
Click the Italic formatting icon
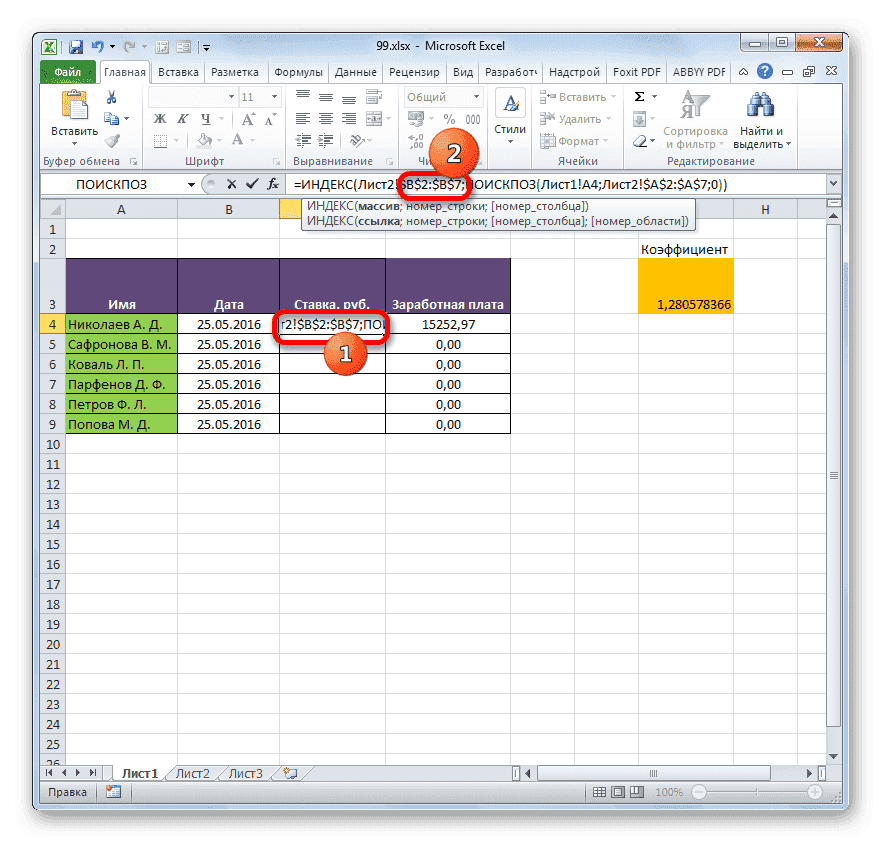[x=183, y=118]
